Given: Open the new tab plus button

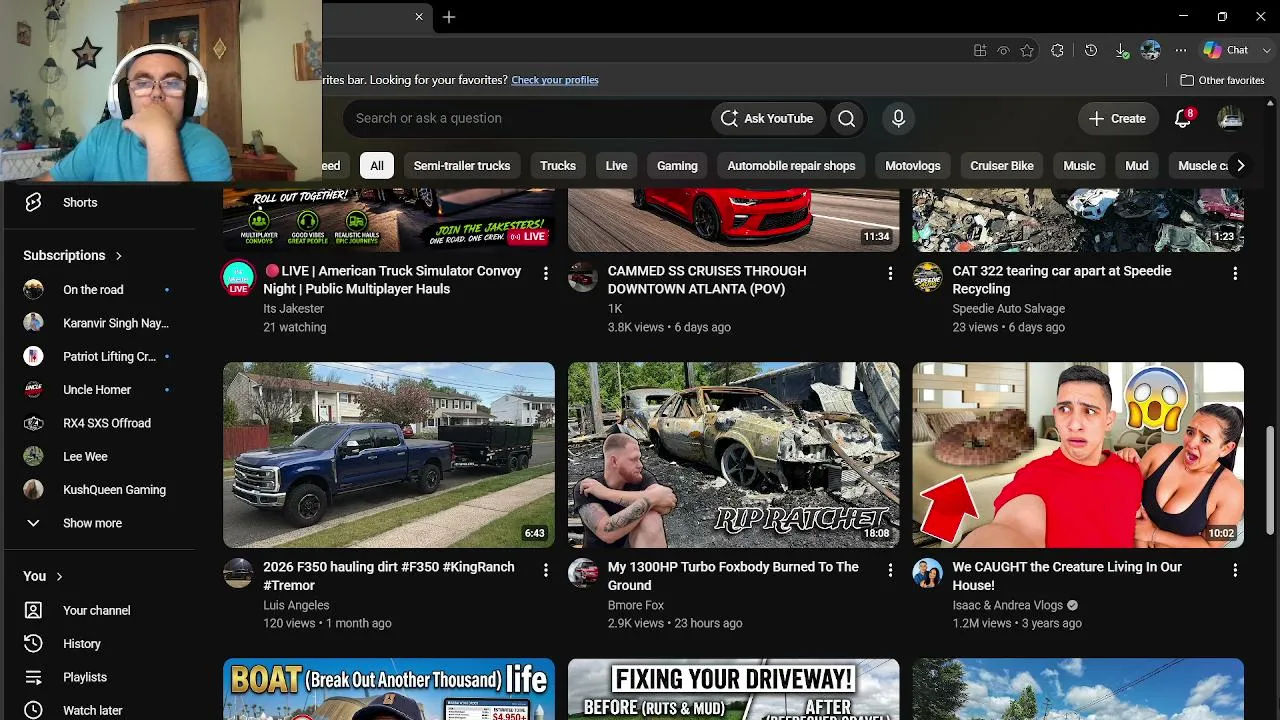Looking at the screenshot, I should [x=449, y=17].
